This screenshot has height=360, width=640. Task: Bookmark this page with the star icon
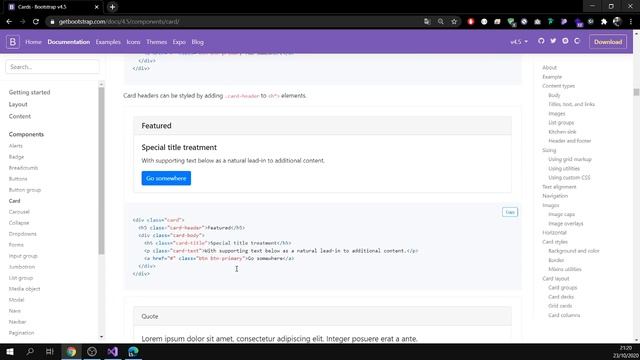(x=454, y=22)
